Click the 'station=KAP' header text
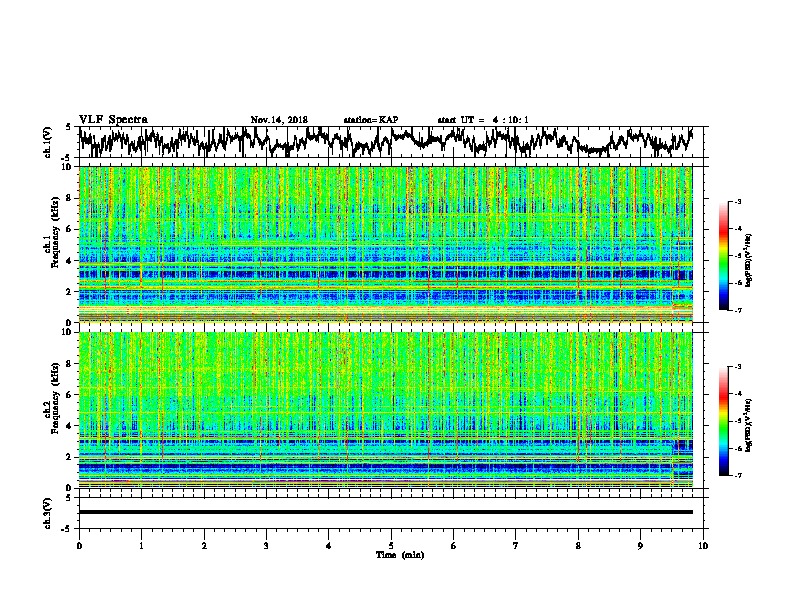The width and height of the screenshot is (792, 612). (x=371, y=120)
